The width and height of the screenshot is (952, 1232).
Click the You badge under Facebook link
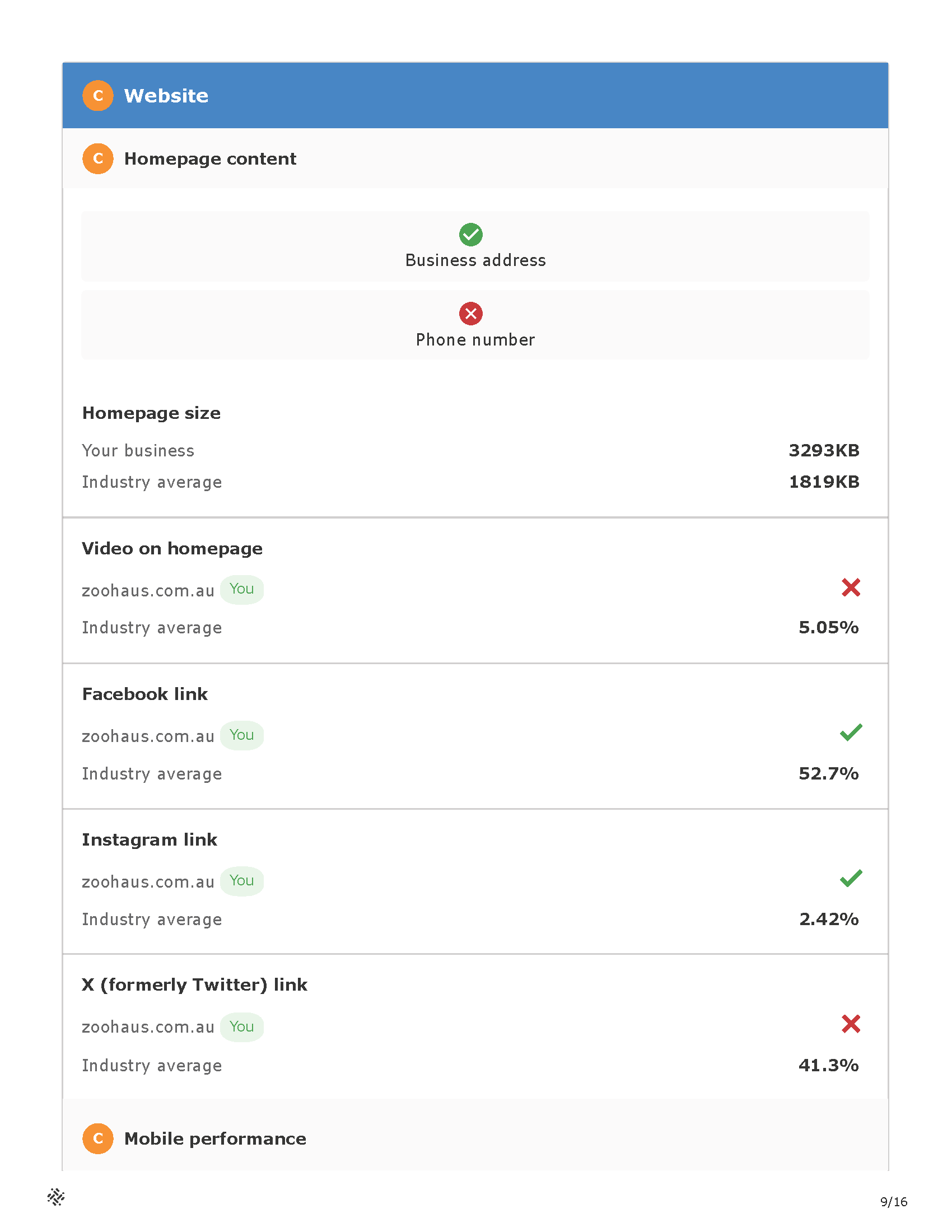(x=241, y=736)
